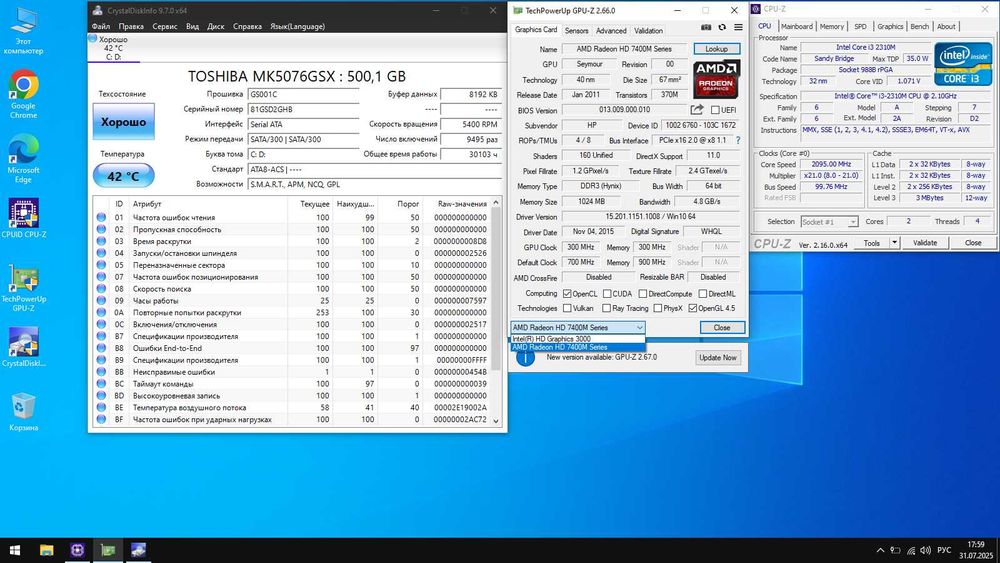The width and height of the screenshot is (1000, 563).
Task: Open File Explorer from the taskbar
Action: 47,550
